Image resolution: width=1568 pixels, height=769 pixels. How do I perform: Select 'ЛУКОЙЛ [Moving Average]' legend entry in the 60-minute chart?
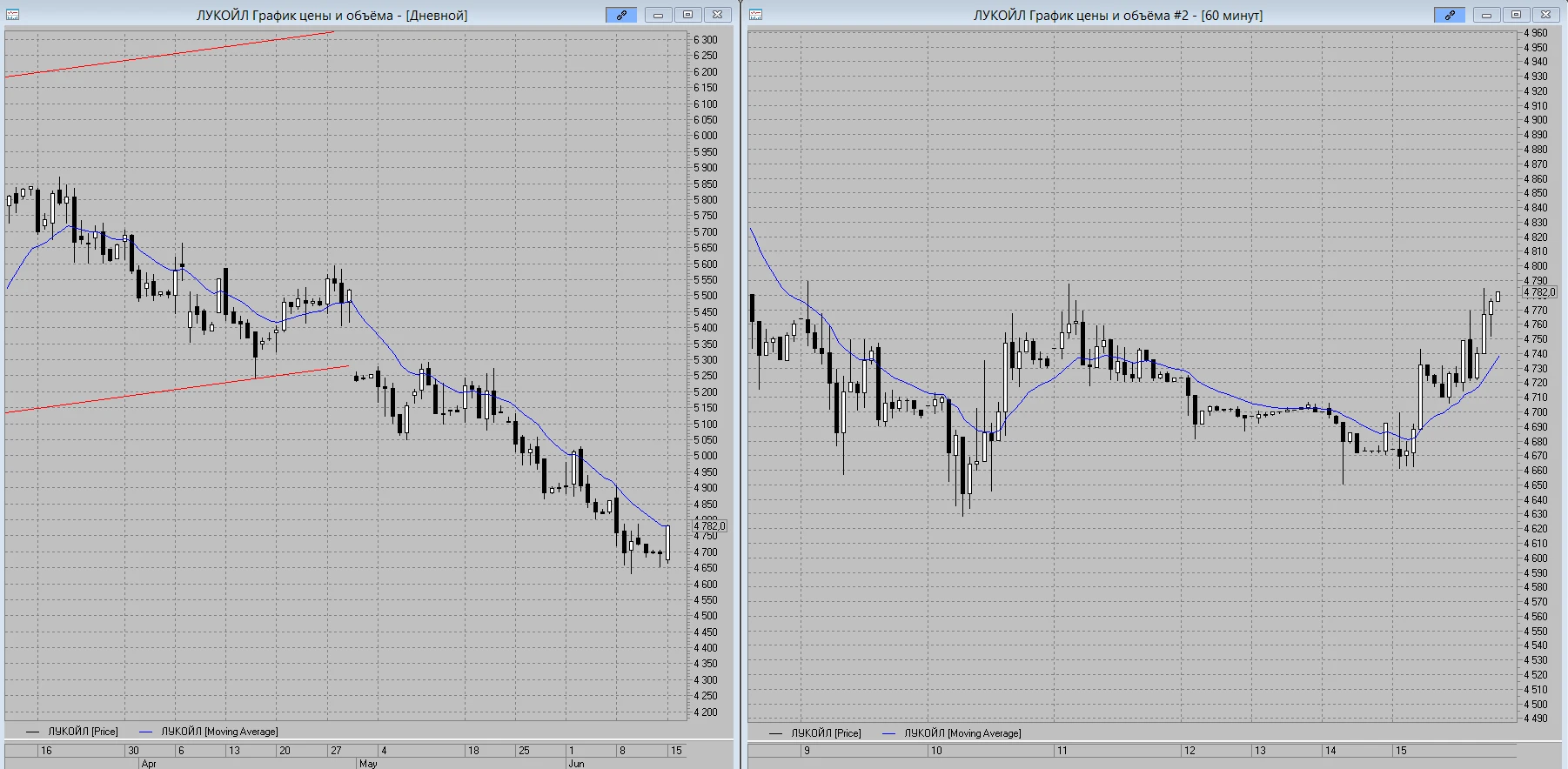(962, 733)
